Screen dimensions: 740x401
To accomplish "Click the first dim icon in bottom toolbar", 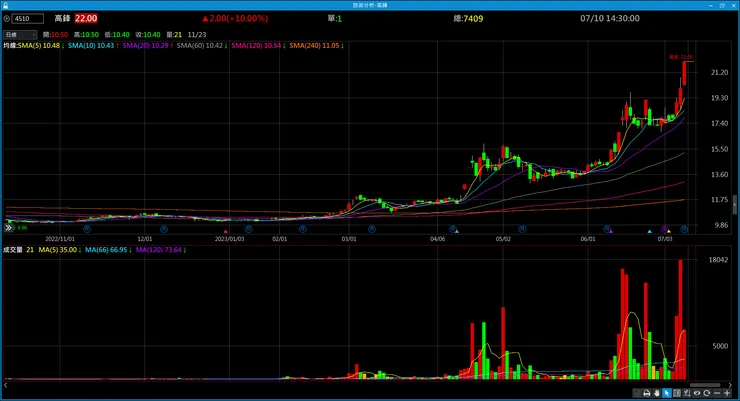I will click(x=637, y=393).
